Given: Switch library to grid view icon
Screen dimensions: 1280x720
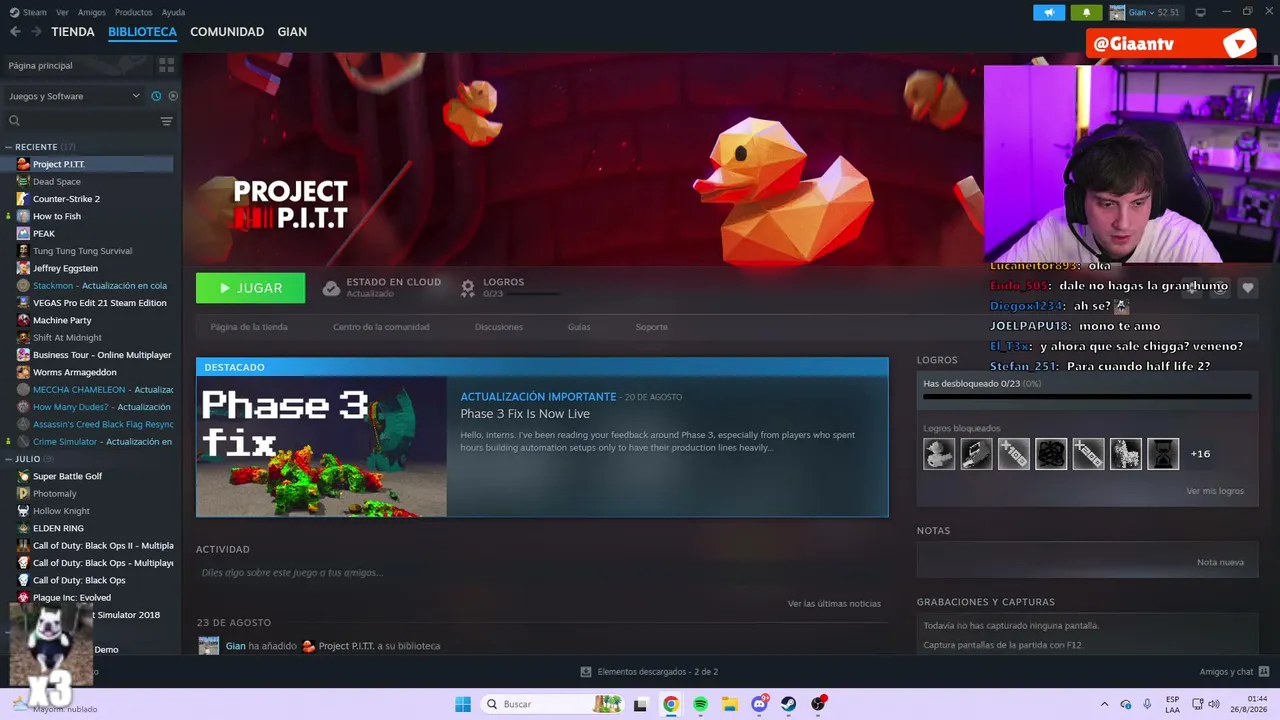Looking at the screenshot, I should point(166,65).
